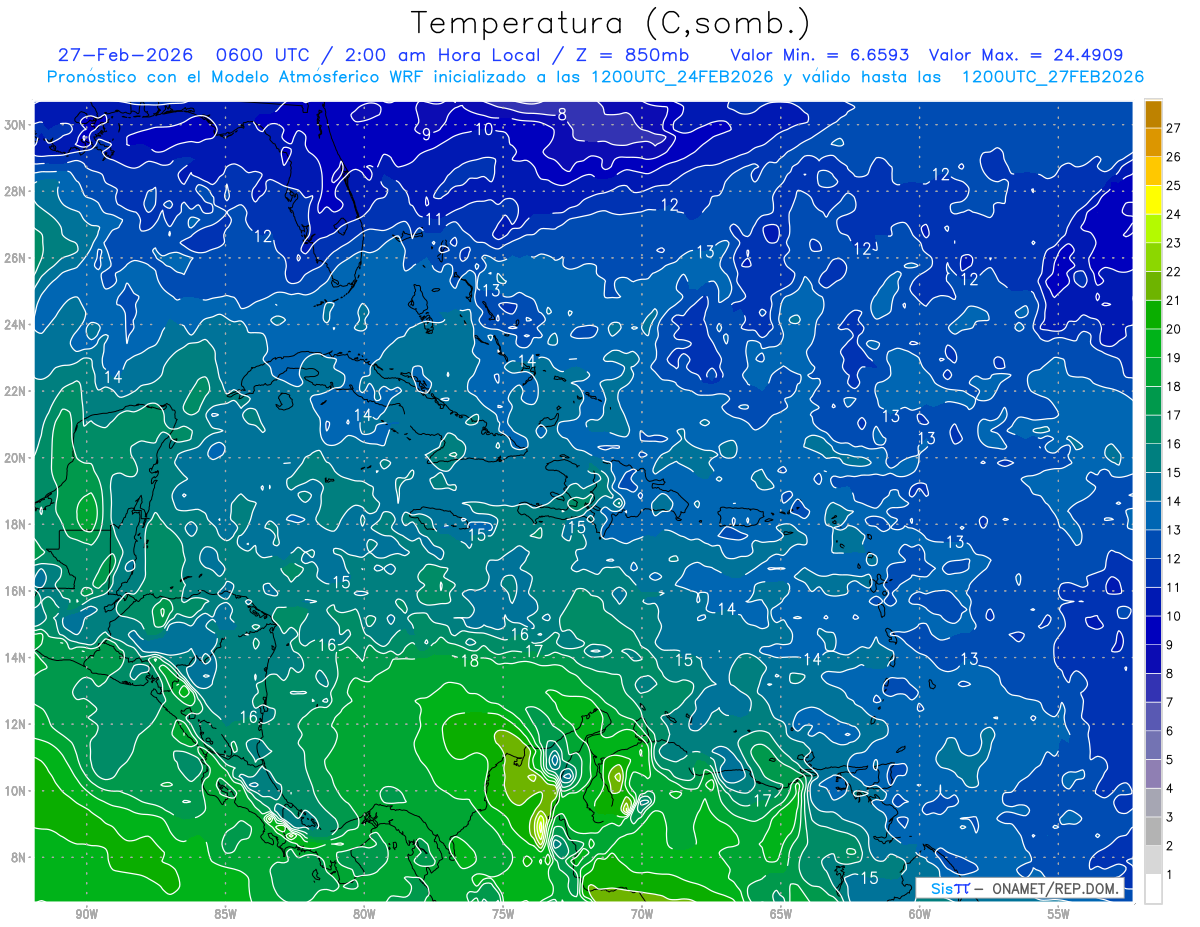Image resolution: width=1200 pixels, height=927 pixels.
Task: Click the "55W" longitude axis label
Action: click(1059, 914)
